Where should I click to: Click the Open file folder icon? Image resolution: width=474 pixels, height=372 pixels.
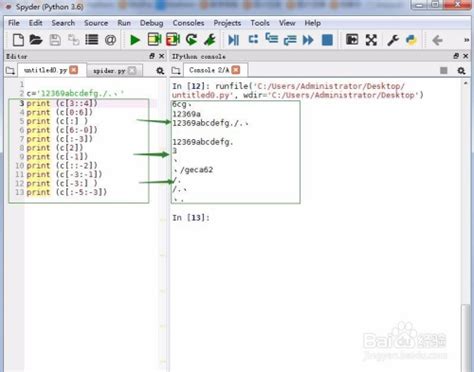pyautogui.click(x=36, y=40)
